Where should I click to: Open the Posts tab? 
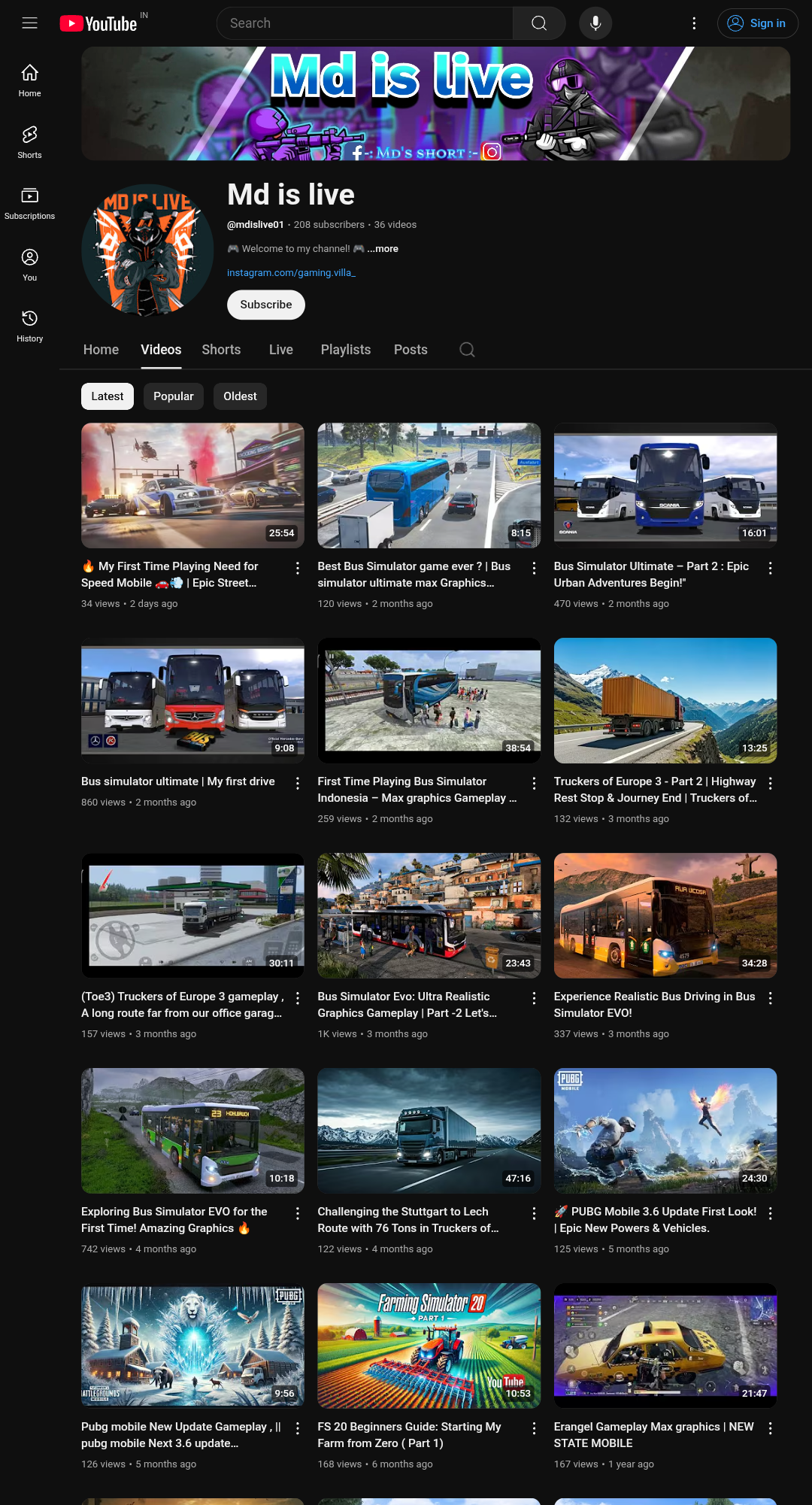pos(411,350)
